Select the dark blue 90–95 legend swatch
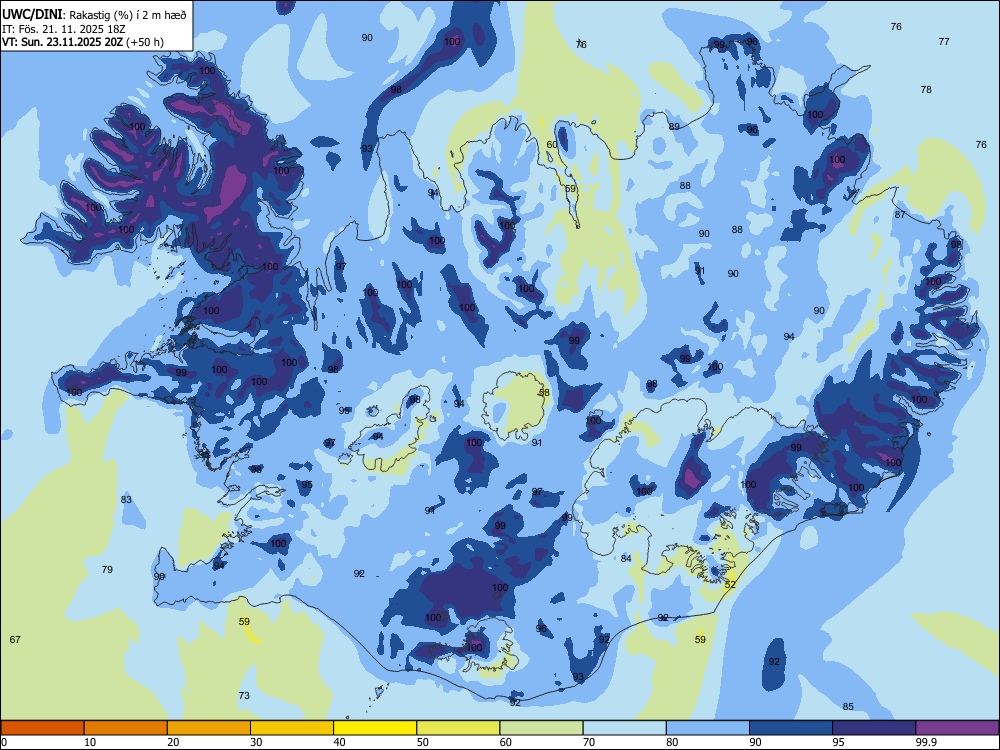The image size is (1000, 750). [x=791, y=728]
